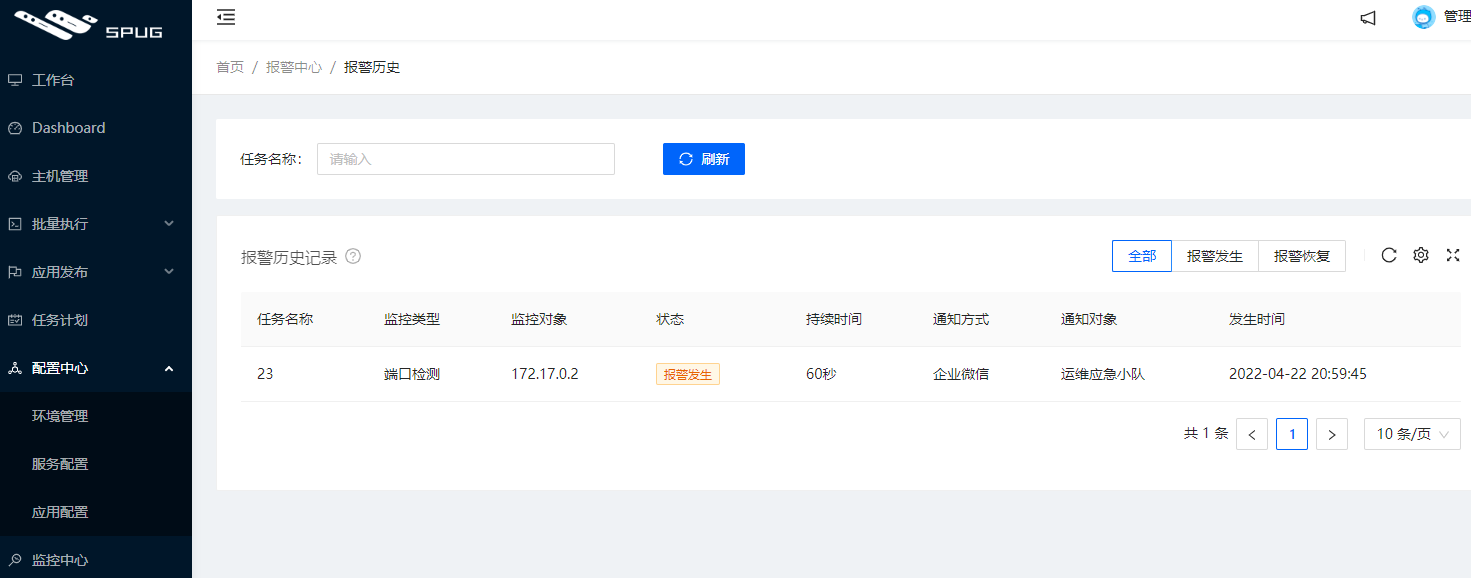Open announcements via the megaphone icon

pos(1367,17)
